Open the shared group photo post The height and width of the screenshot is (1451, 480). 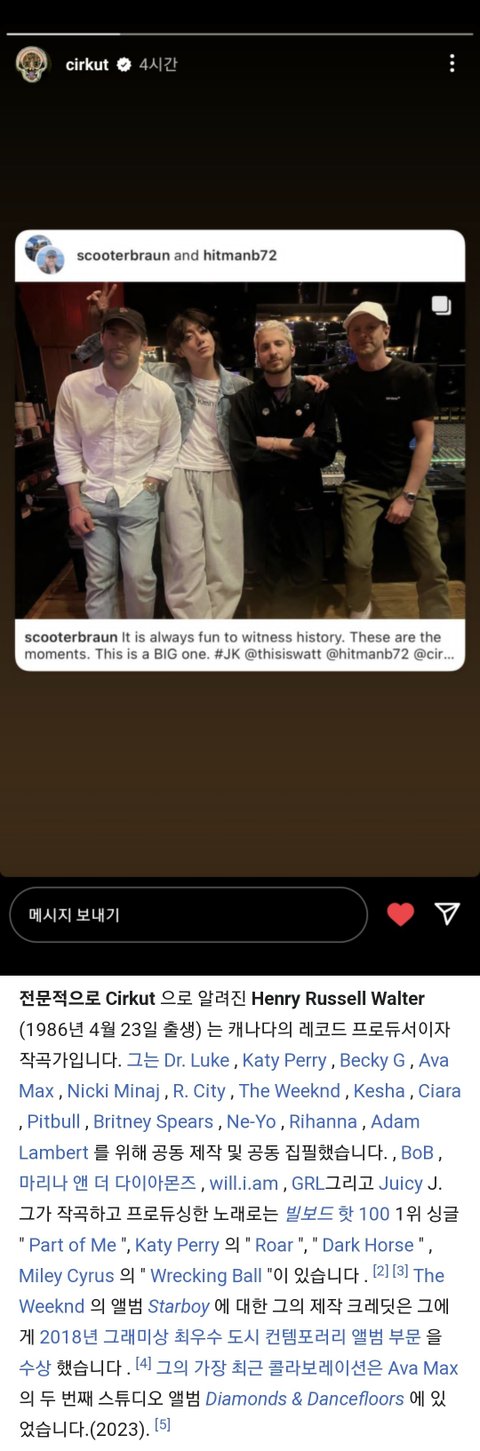coord(240,450)
